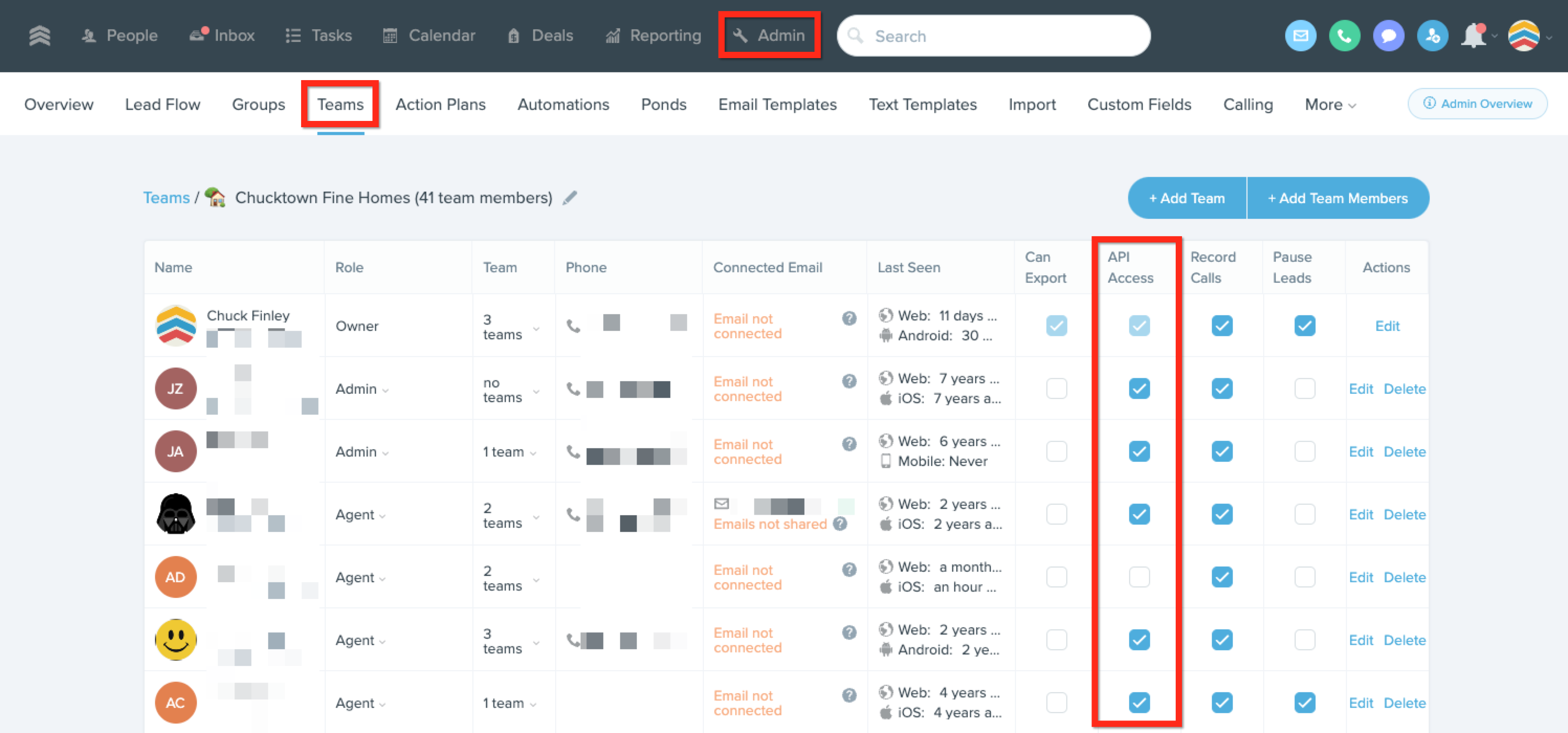The image size is (1568, 733).
Task: Go to the Reporting section
Action: pyautogui.click(x=653, y=35)
